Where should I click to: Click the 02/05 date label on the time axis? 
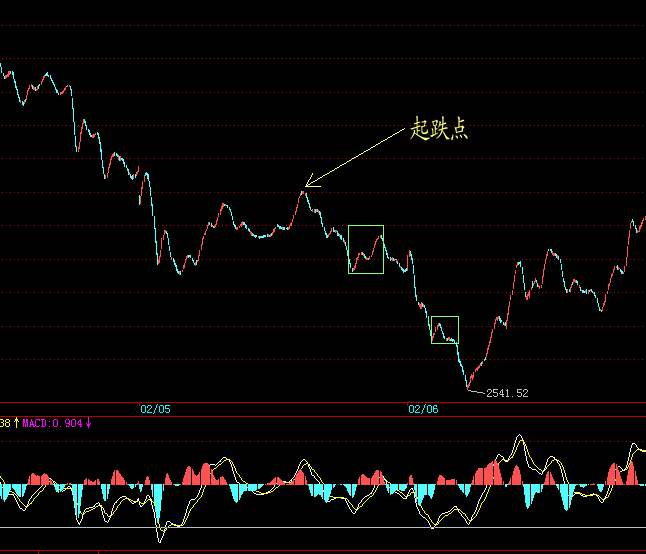(155, 409)
